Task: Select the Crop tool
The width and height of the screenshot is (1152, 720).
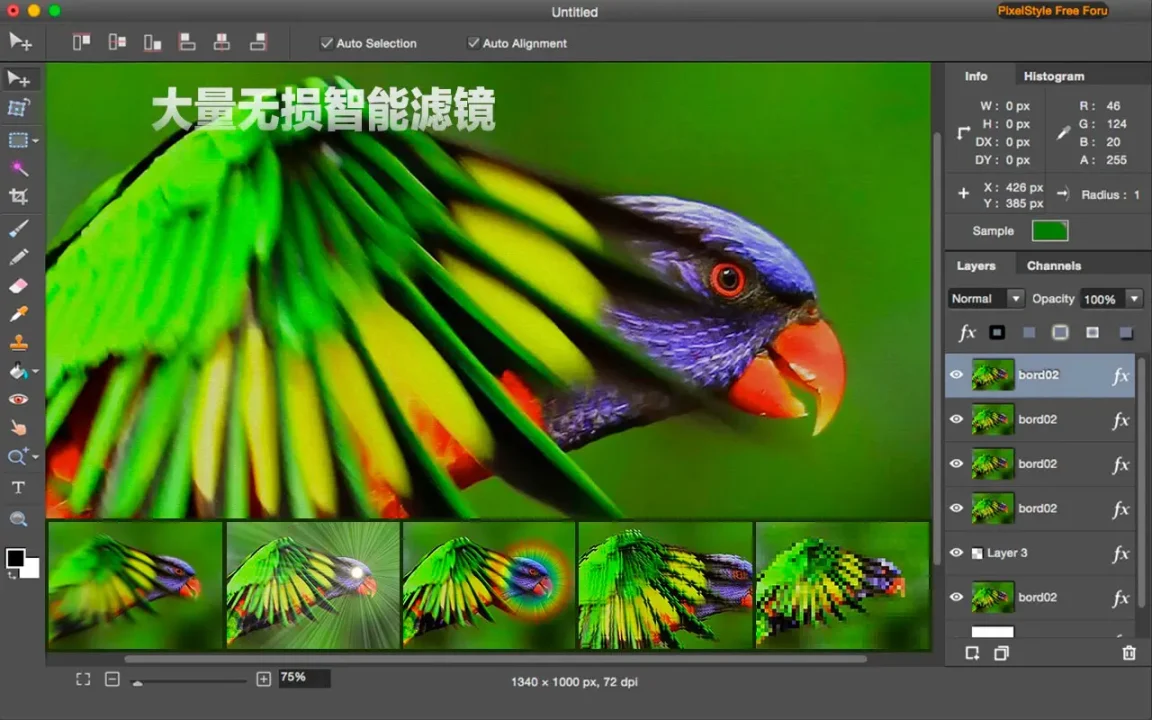Action: point(18,197)
